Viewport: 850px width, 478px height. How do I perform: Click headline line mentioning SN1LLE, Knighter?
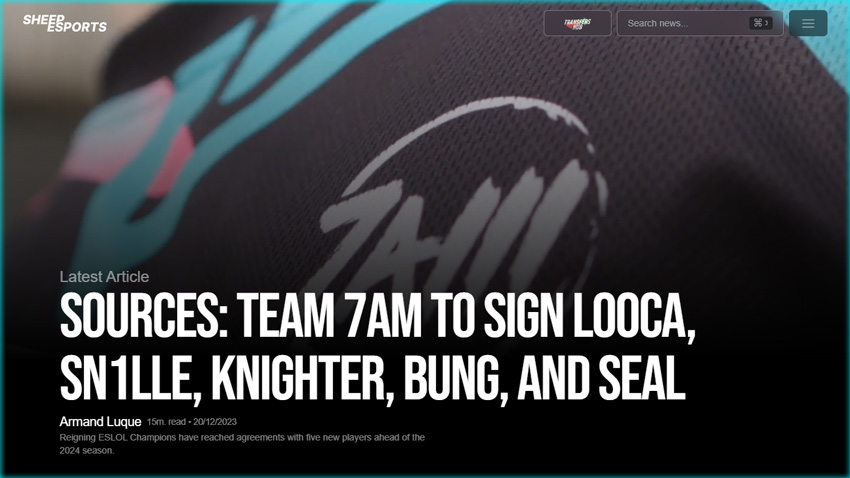(372, 378)
